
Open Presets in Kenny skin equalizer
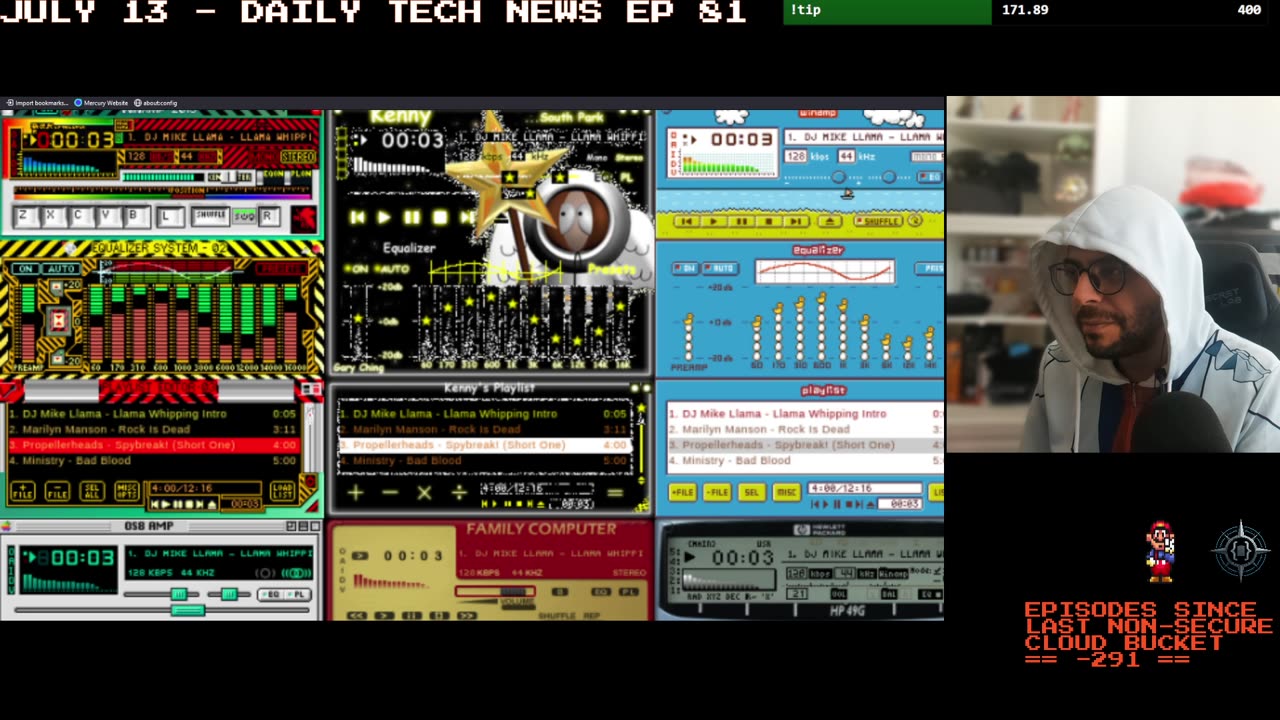(612, 269)
